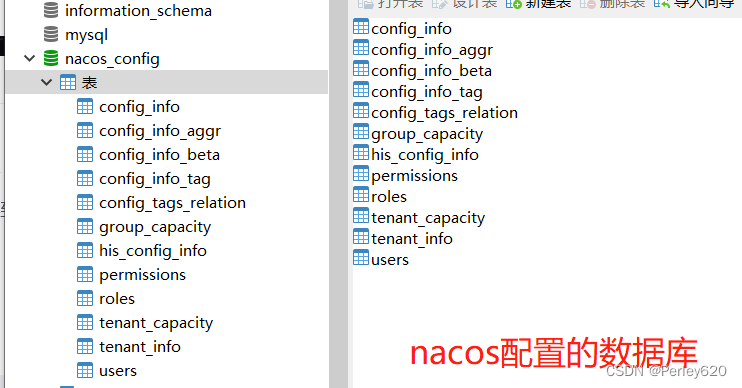The width and height of the screenshot is (742, 388).
Task: Click users icon in right object list
Action: [361, 257]
